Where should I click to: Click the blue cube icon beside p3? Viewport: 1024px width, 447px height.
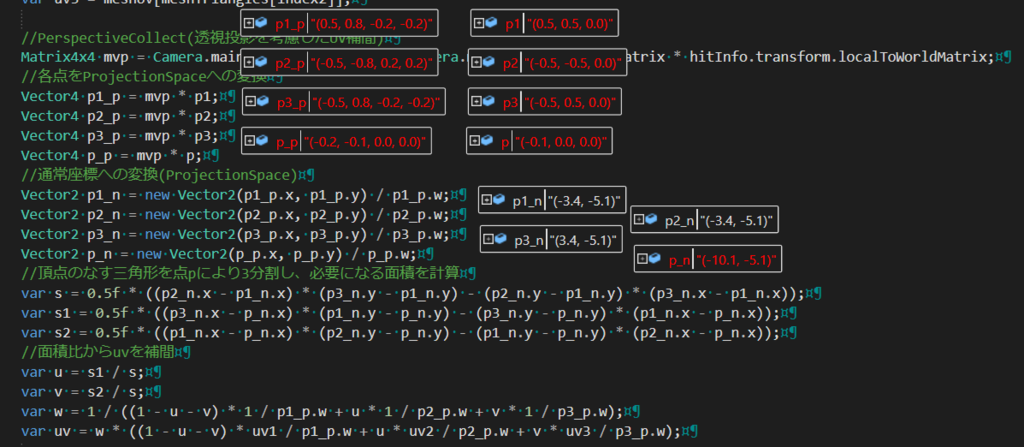click(x=489, y=101)
